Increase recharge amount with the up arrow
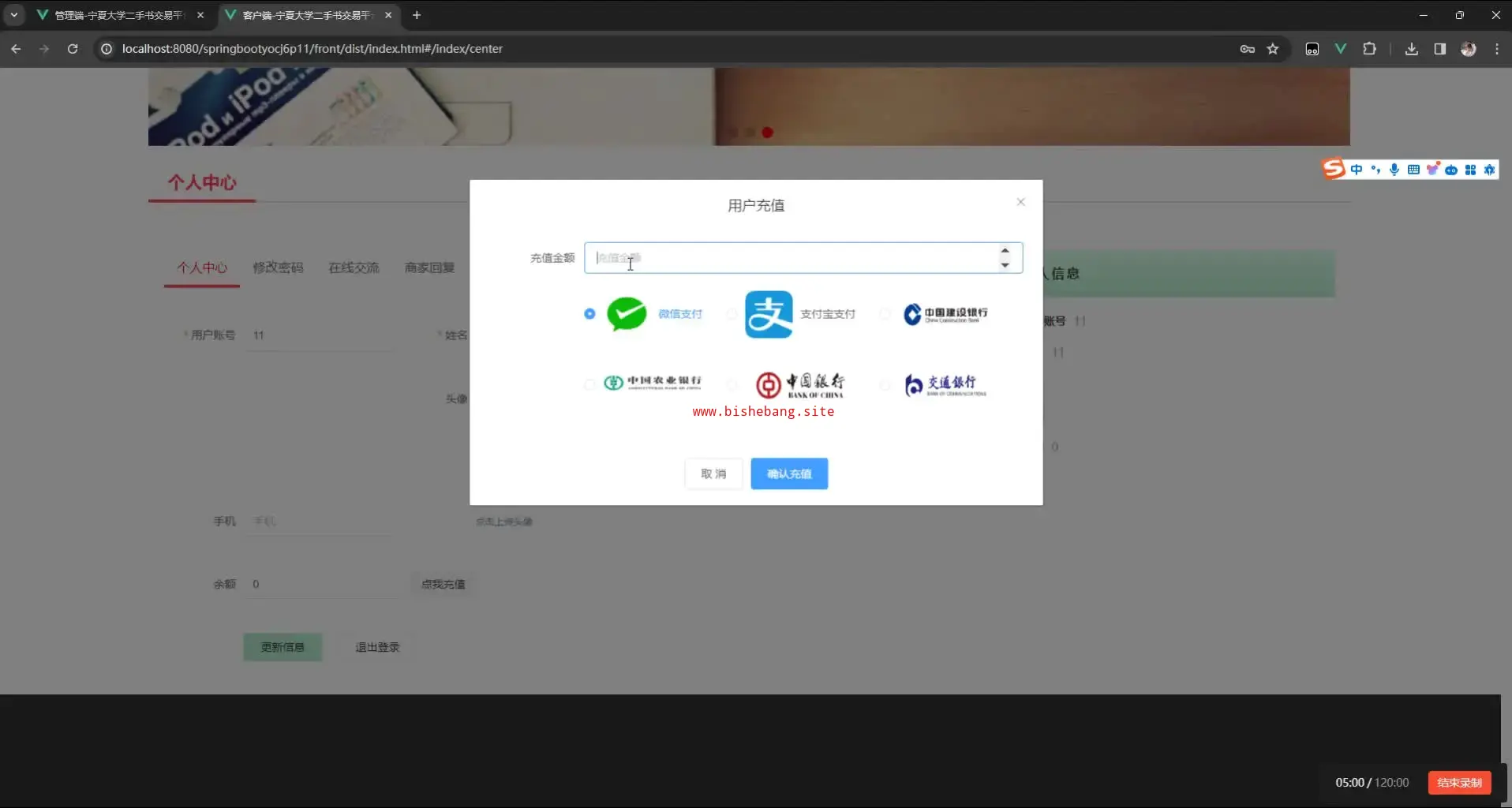 1005,251
